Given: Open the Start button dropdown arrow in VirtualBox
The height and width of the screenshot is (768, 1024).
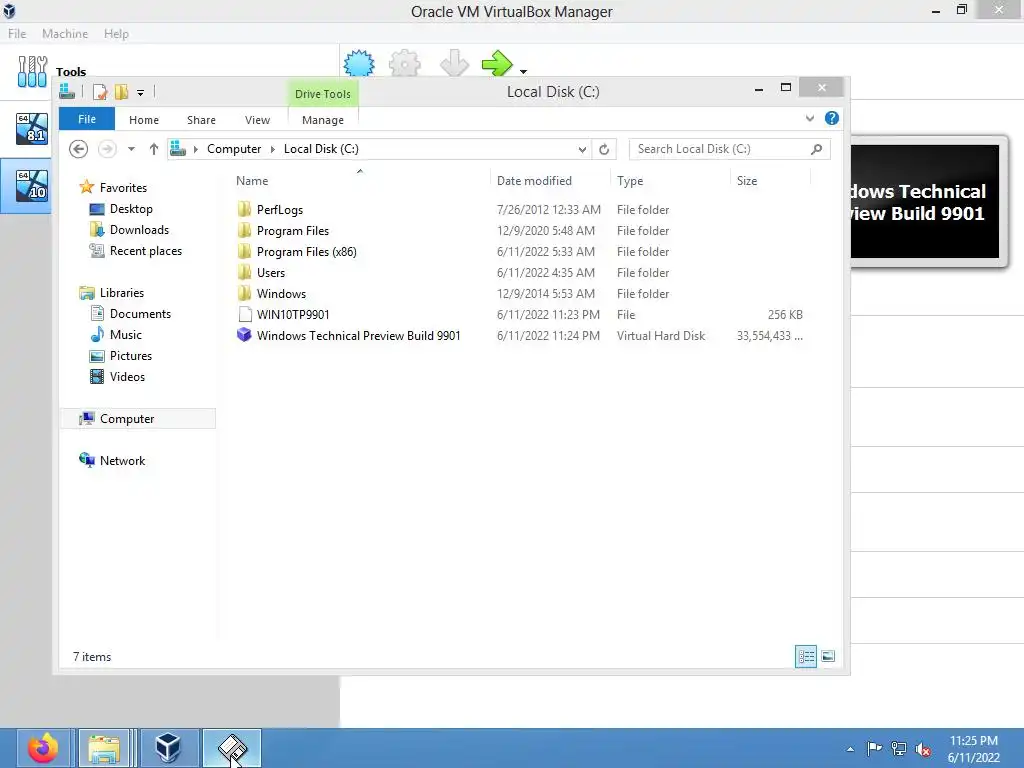Looking at the screenshot, I should pos(523,71).
